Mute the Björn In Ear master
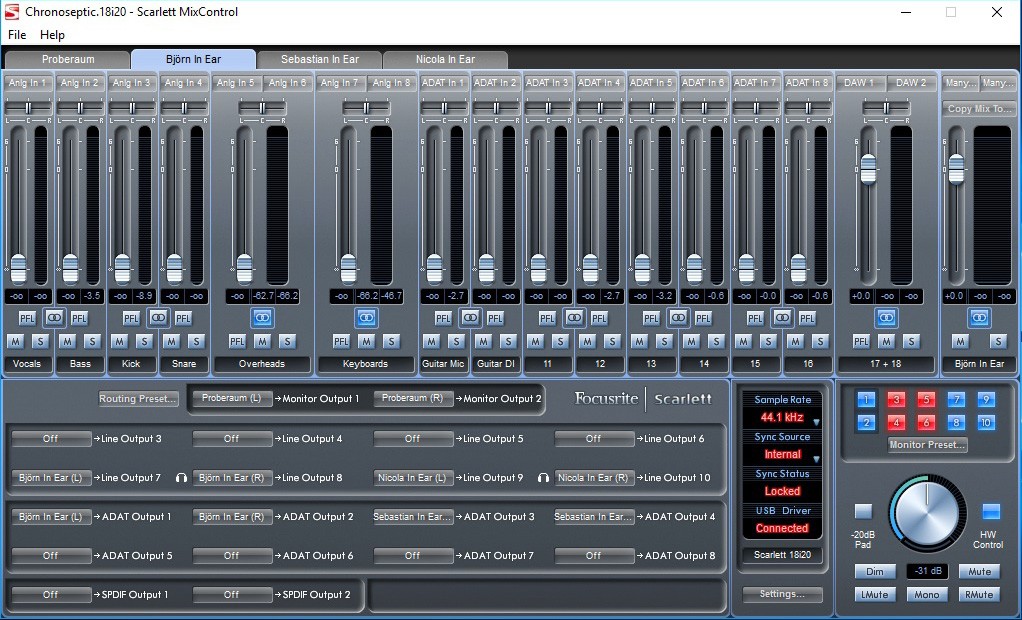1022x620 pixels. [960, 341]
